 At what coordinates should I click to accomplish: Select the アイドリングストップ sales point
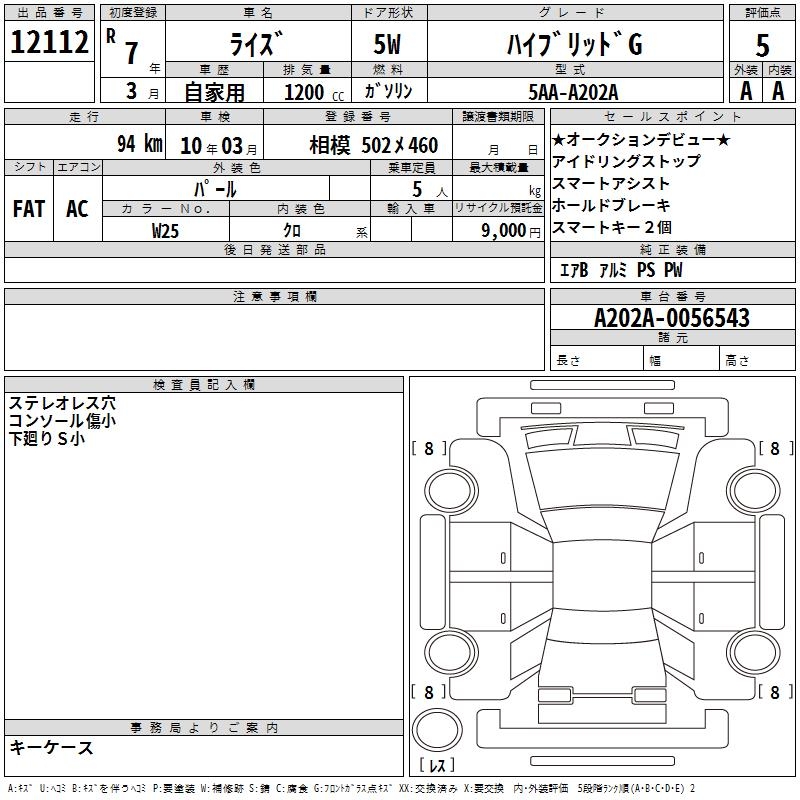point(626,161)
